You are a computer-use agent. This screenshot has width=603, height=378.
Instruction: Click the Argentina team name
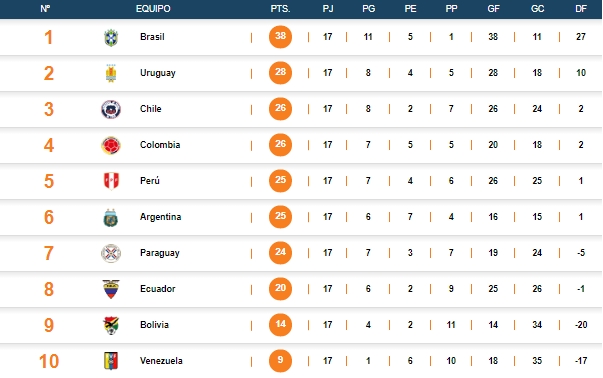160,217
